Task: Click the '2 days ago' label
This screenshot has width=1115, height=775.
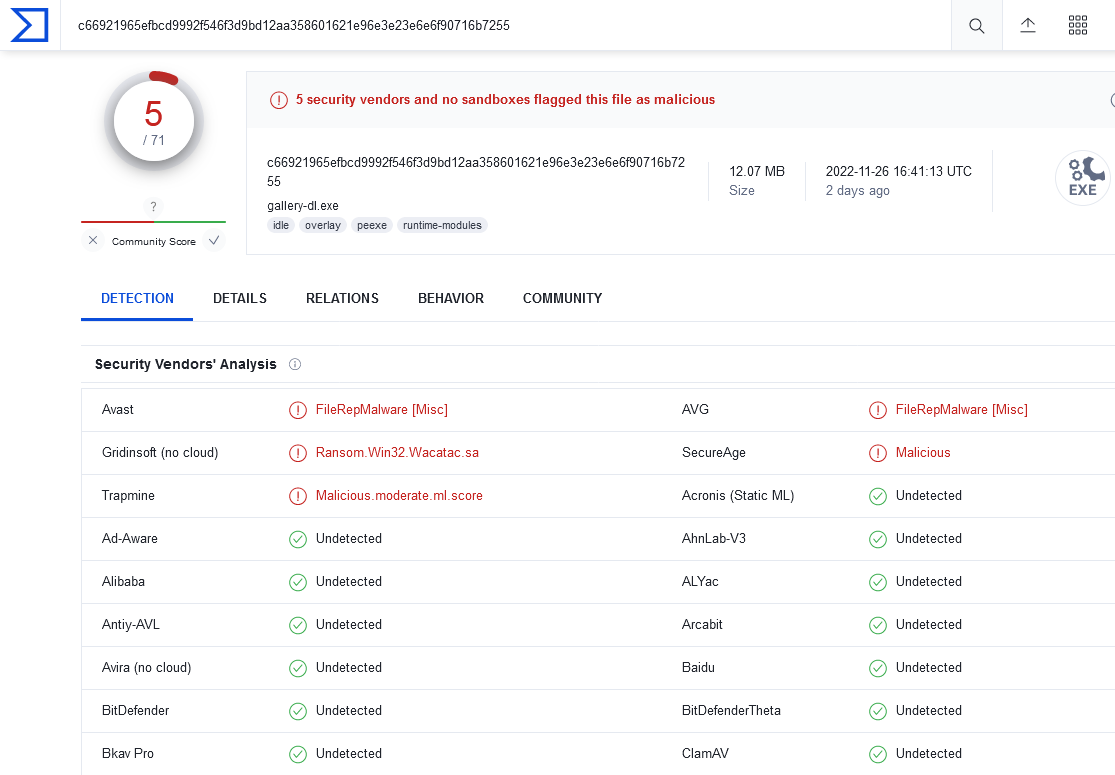Action: [x=857, y=191]
